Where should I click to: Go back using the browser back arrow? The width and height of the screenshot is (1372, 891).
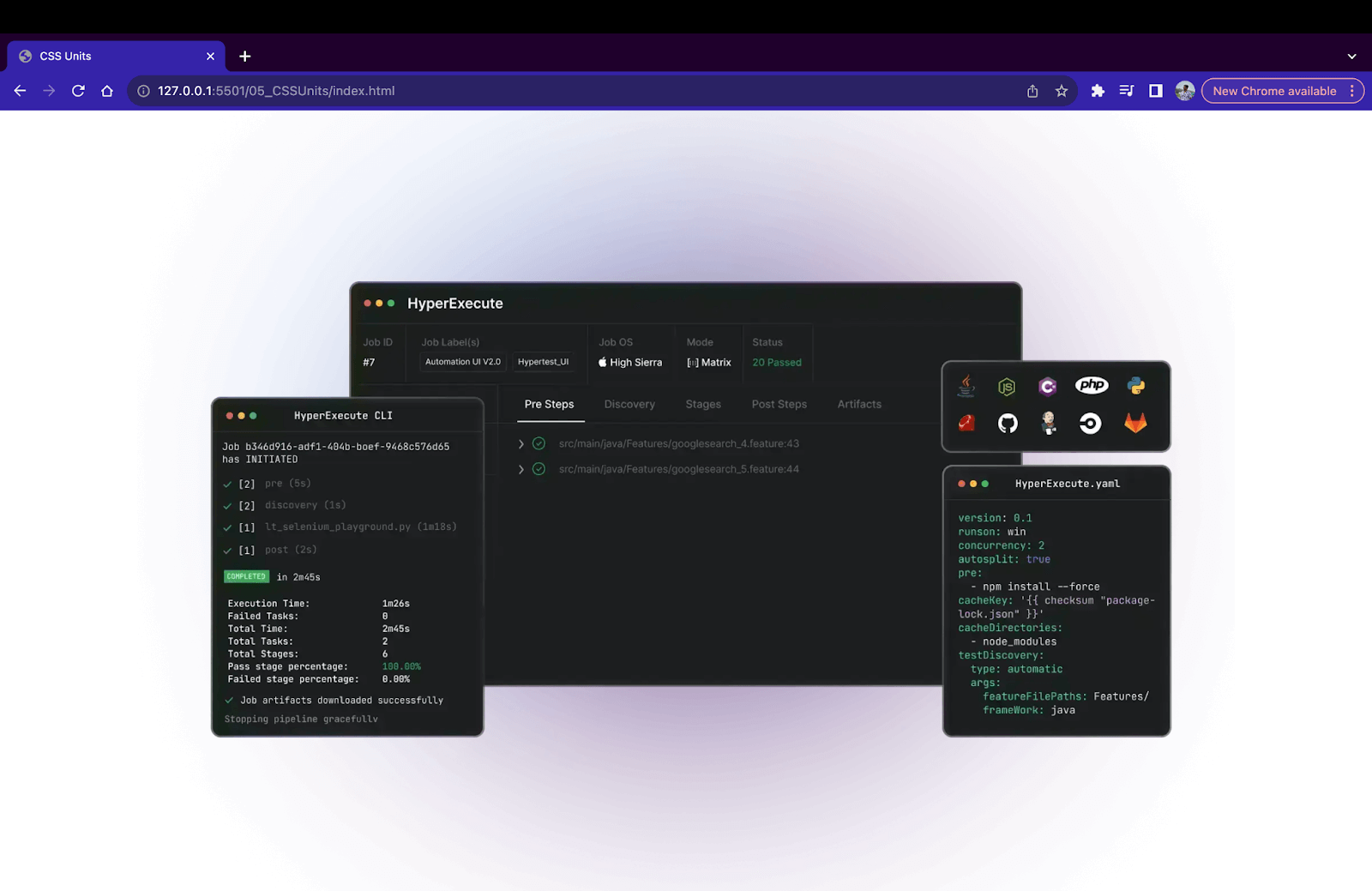[20, 91]
